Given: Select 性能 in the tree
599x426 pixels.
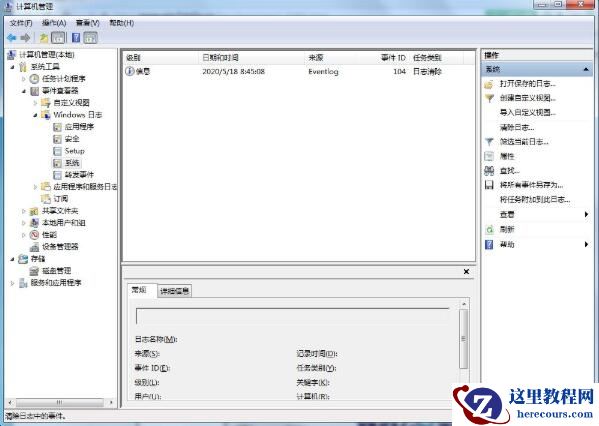Looking at the screenshot, I should point(49,235).
